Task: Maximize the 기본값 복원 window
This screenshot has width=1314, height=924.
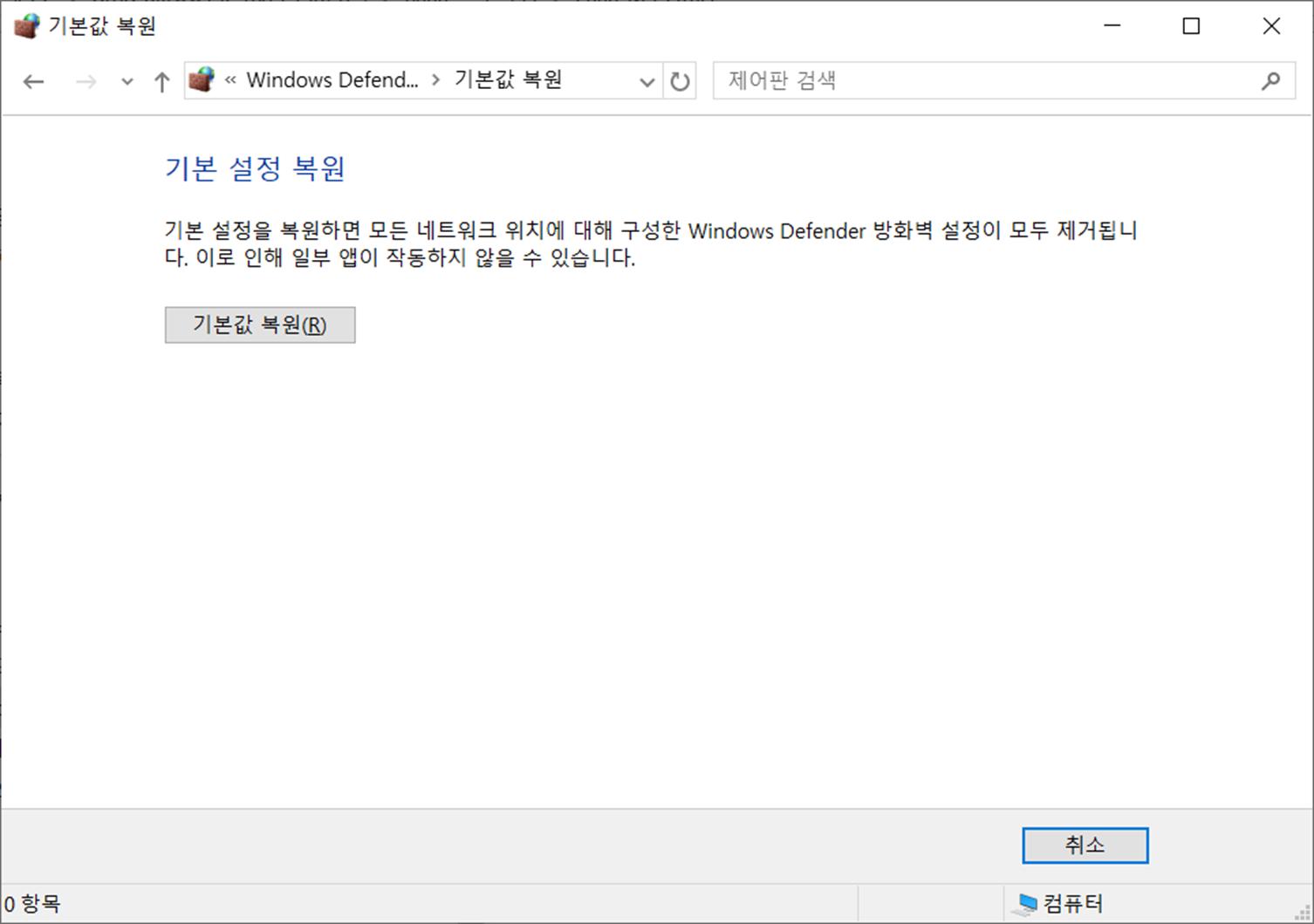Action: [x=1191, y=26]
